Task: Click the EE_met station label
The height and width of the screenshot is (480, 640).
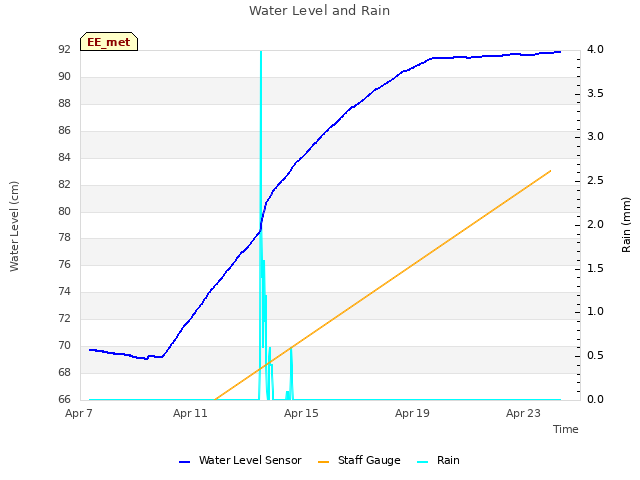Action: (109, 42)
